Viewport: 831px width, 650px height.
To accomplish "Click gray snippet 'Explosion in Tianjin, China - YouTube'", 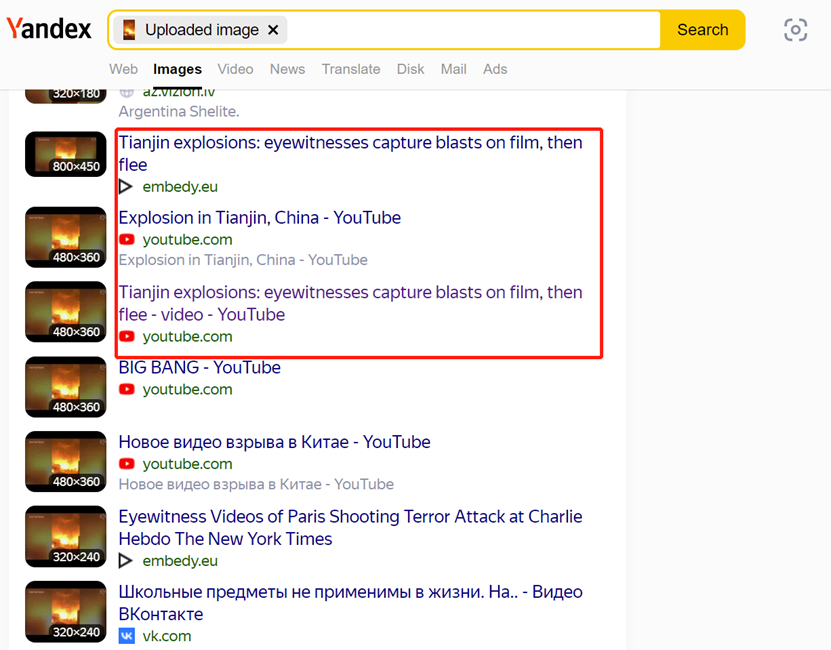I will point(243,260).
